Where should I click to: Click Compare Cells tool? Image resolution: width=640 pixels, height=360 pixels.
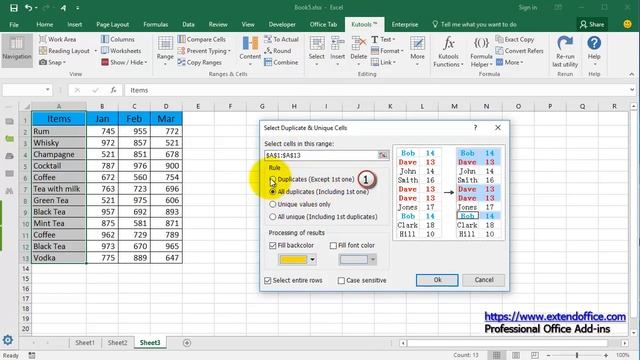(202, 39)
